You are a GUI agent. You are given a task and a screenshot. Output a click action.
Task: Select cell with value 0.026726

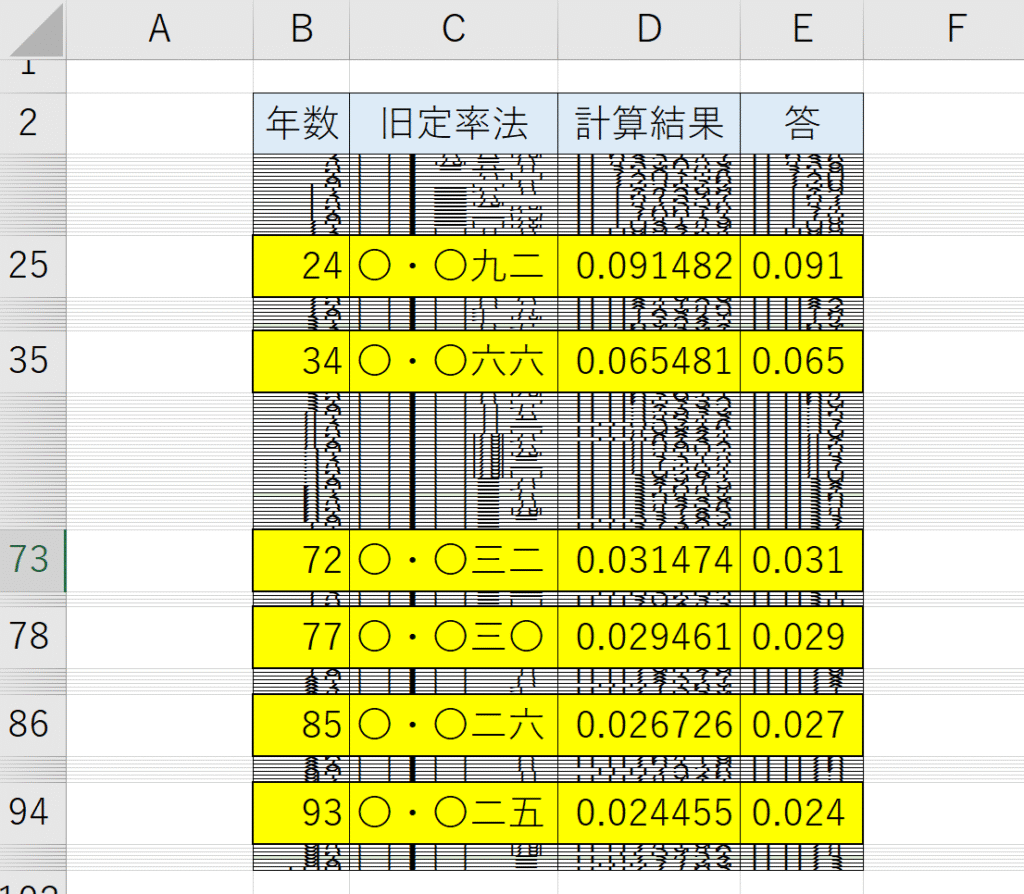coord(648,725)
